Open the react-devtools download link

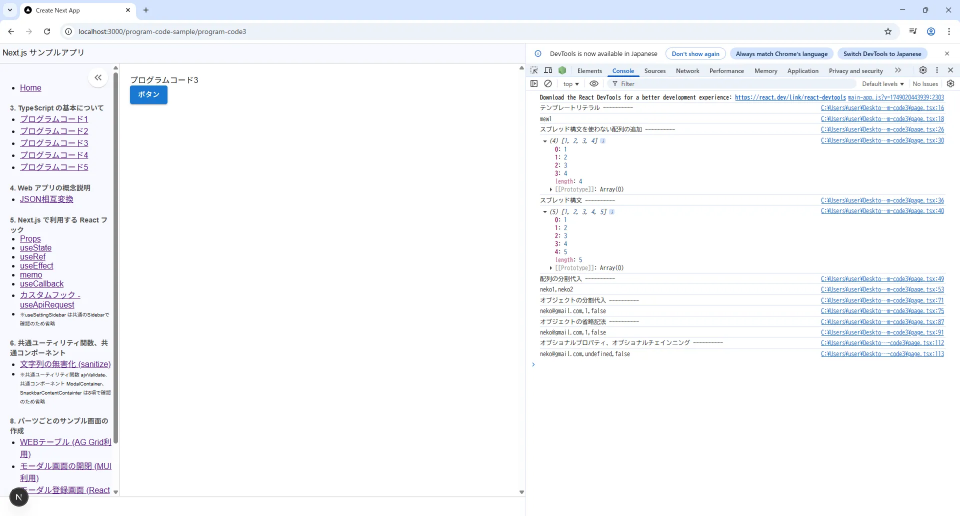pos(790,97)
